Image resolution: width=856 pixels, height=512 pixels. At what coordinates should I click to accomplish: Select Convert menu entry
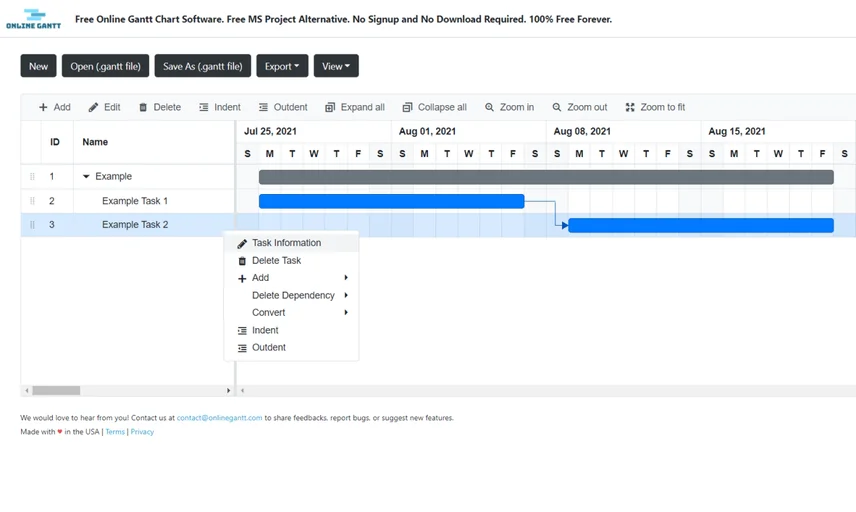click(292, 312)
